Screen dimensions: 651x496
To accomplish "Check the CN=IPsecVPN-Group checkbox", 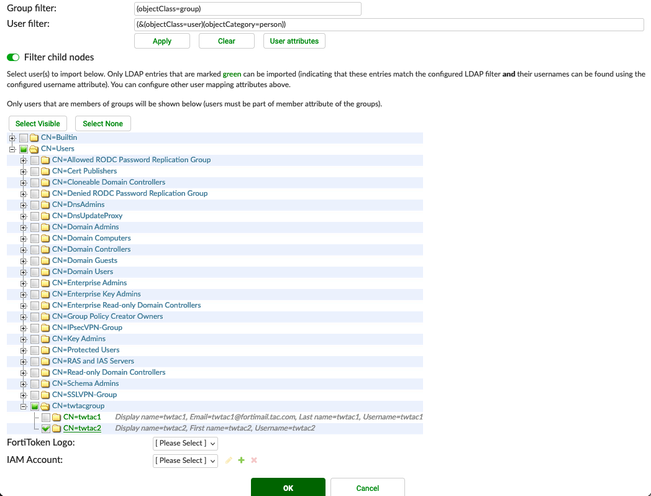I will [x=35, y=328].
